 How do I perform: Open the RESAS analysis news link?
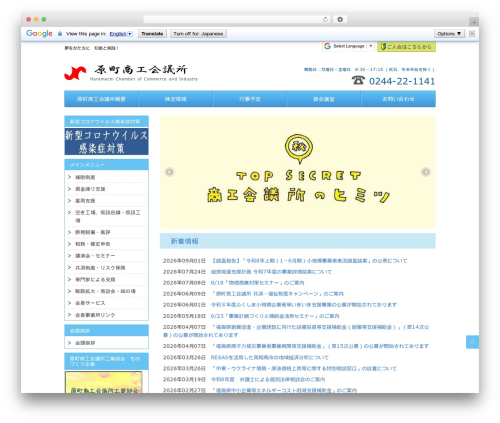[x=269, y=357]
